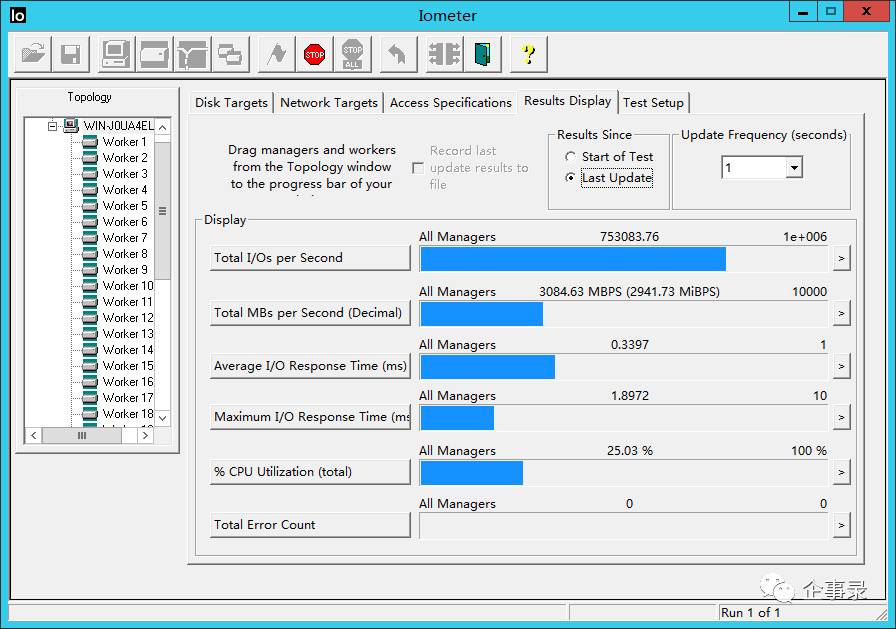
Task: Choose Last Update radio option
Action: pyautogui.click(x=570, y=178)
